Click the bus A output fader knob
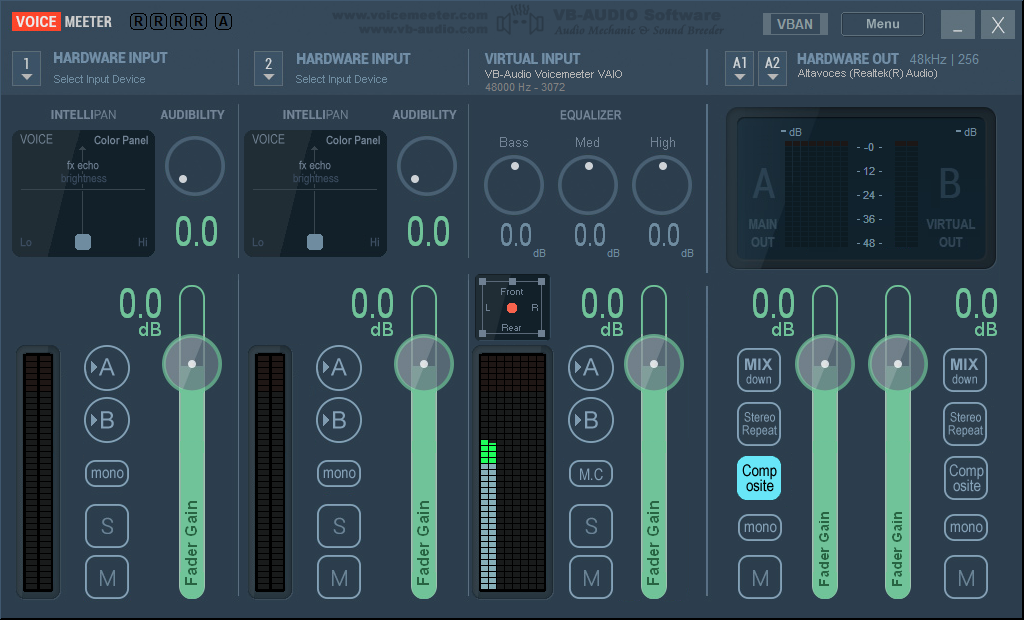Screen dimensions: 1024x620 [x=825, y=364]
